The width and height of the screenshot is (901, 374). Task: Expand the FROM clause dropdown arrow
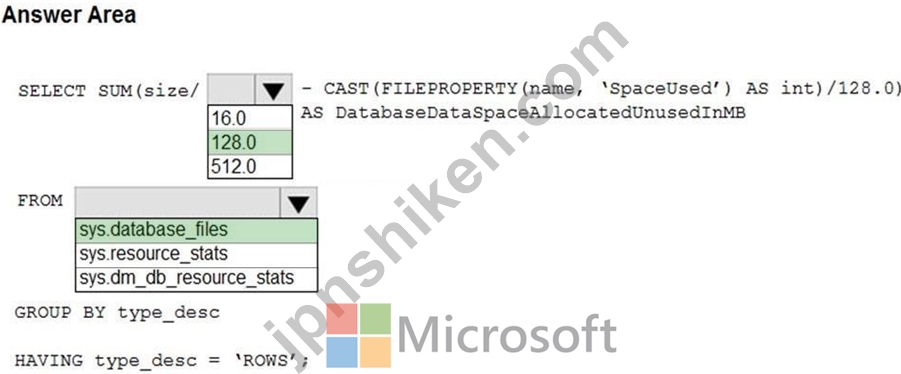298,203
